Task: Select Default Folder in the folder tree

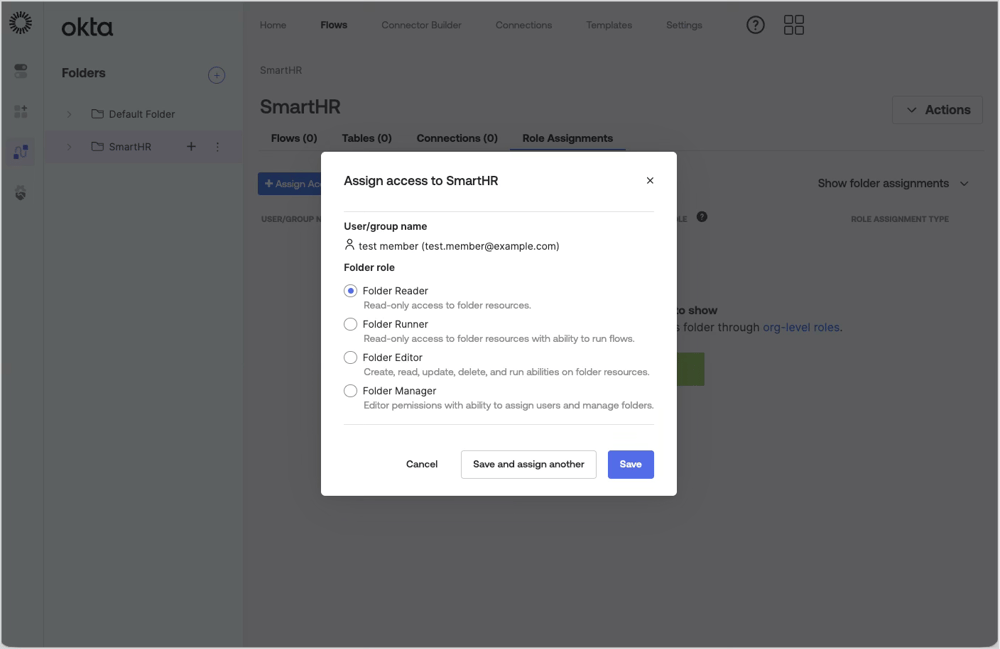Action: [x=142, y=114]
